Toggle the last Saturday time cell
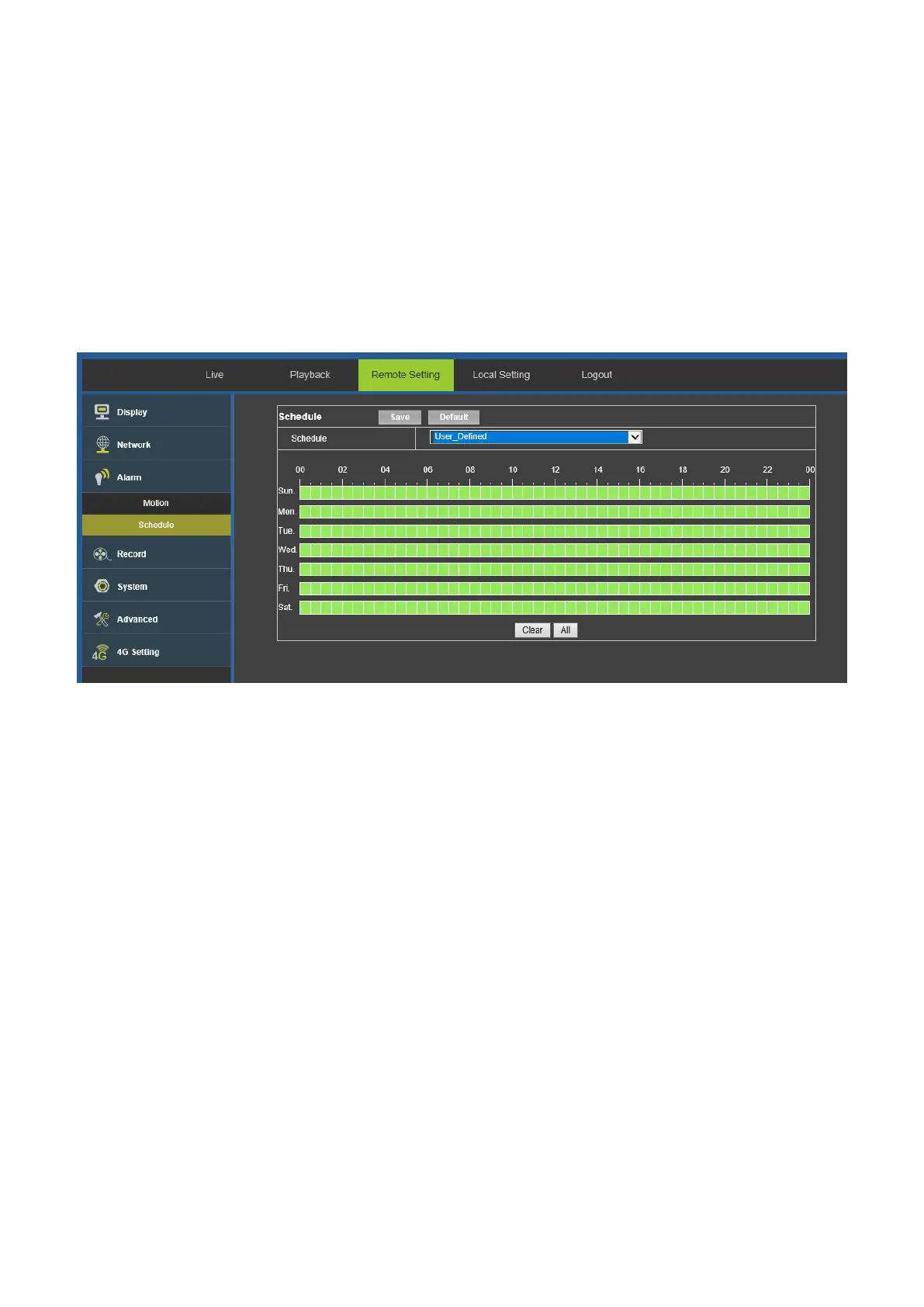Image resolution: width=924 pixels, height=1307 pixels. (x=805, y=607)
